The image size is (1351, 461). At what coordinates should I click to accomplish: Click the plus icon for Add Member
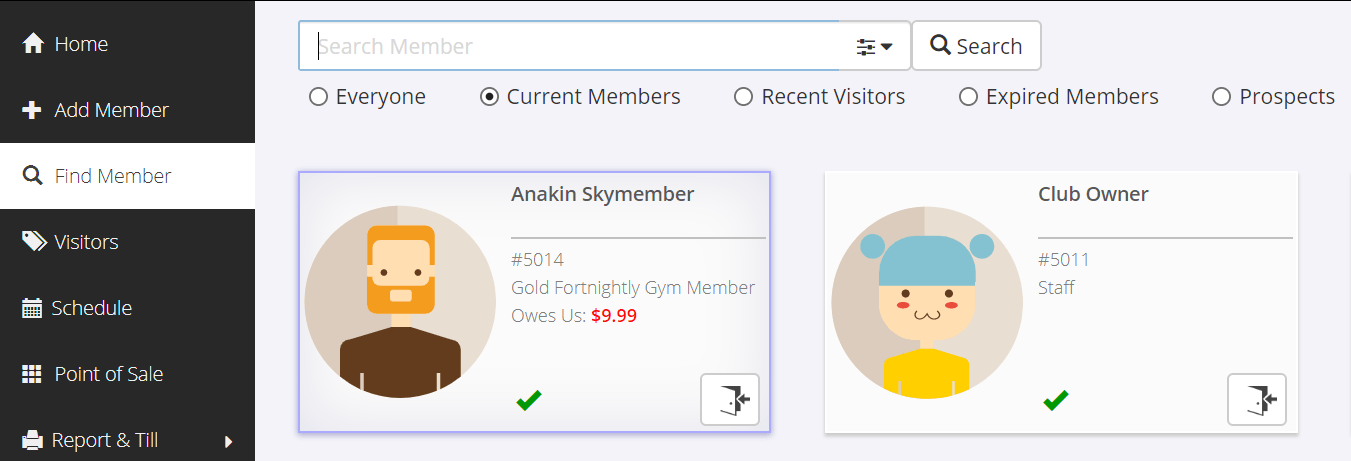(32, 110)
